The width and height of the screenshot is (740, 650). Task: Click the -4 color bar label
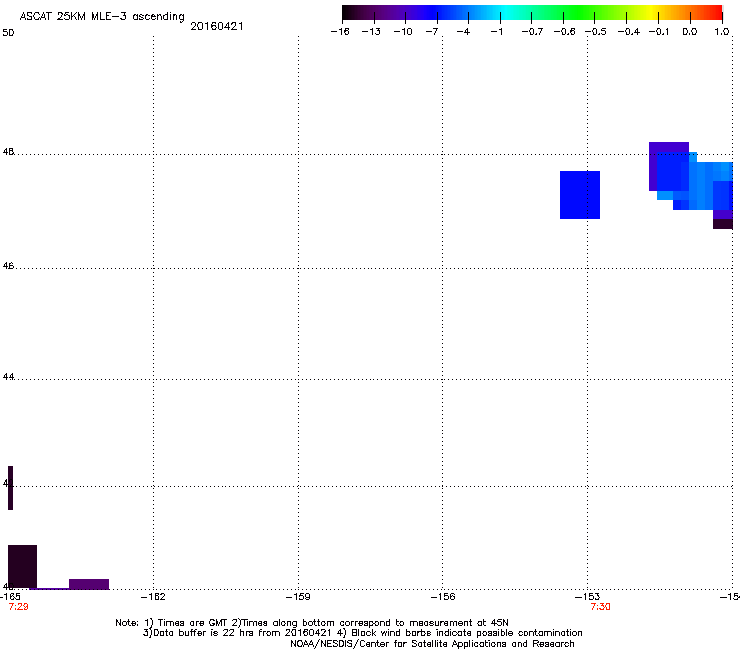tap(463, 32)
